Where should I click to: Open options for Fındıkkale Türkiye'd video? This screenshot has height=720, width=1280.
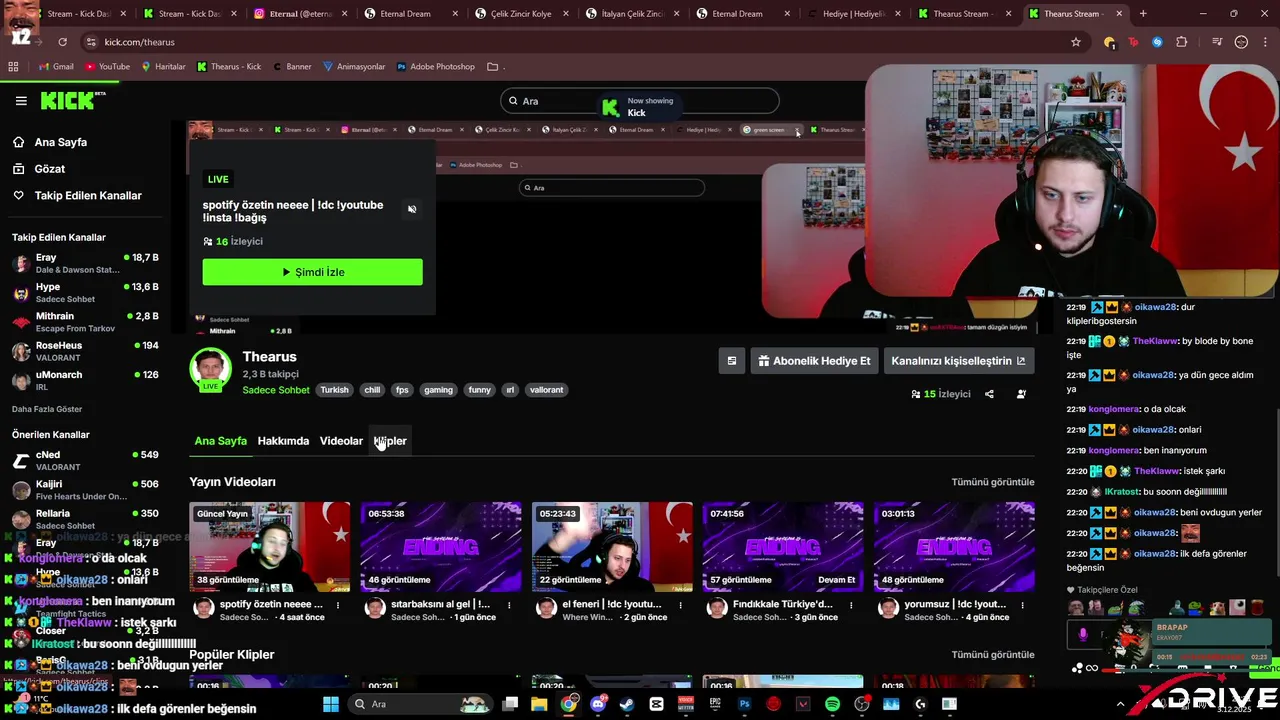(x=851, y=605)
